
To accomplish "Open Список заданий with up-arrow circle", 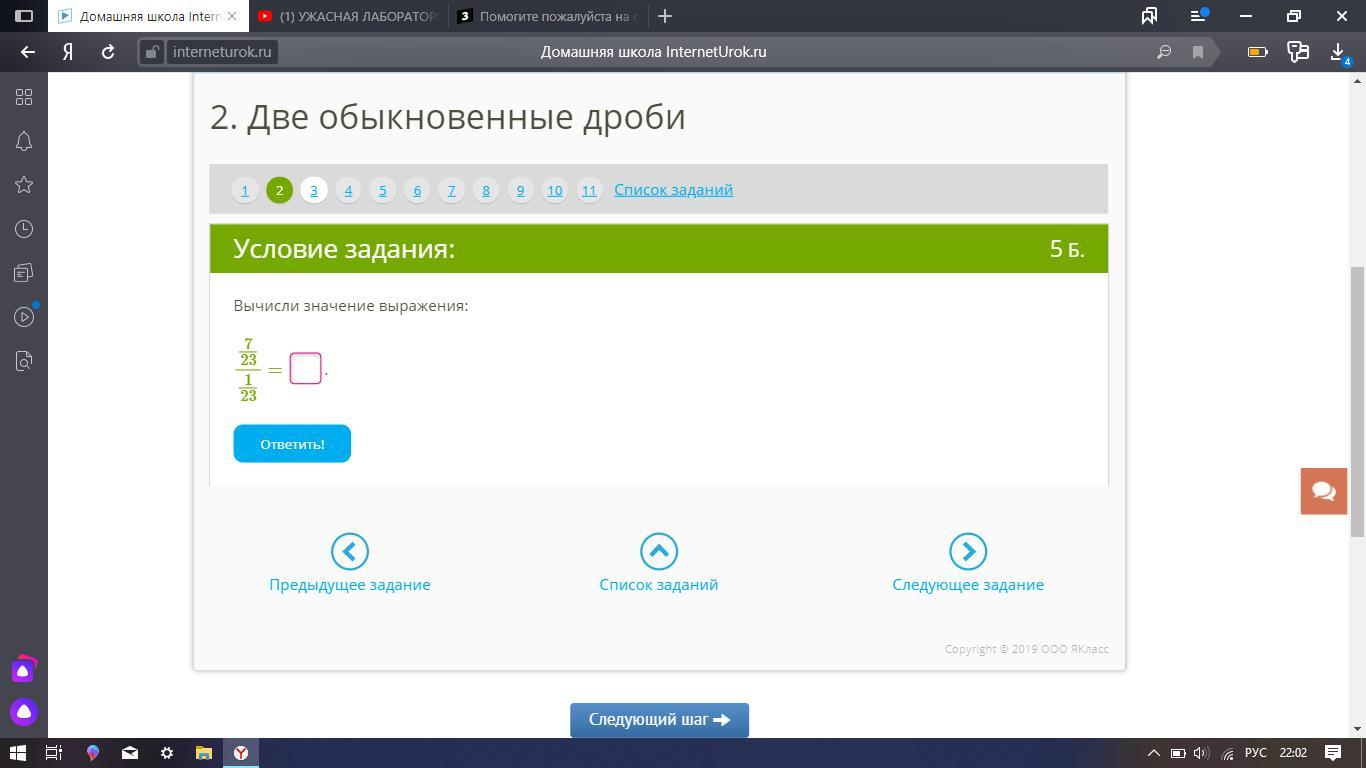I will click(x=659, y=564).
